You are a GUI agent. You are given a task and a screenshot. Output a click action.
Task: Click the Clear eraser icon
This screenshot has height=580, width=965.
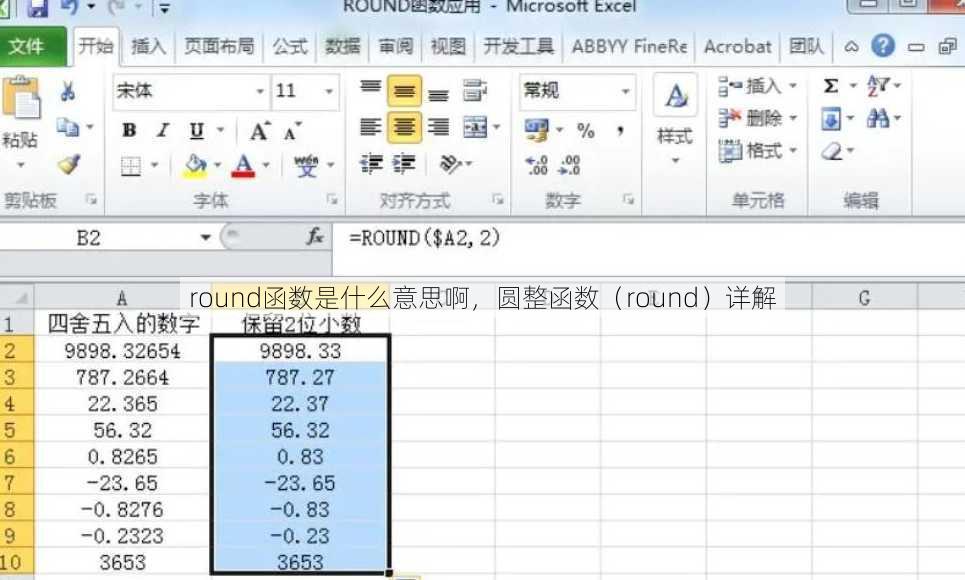[831, 150]
